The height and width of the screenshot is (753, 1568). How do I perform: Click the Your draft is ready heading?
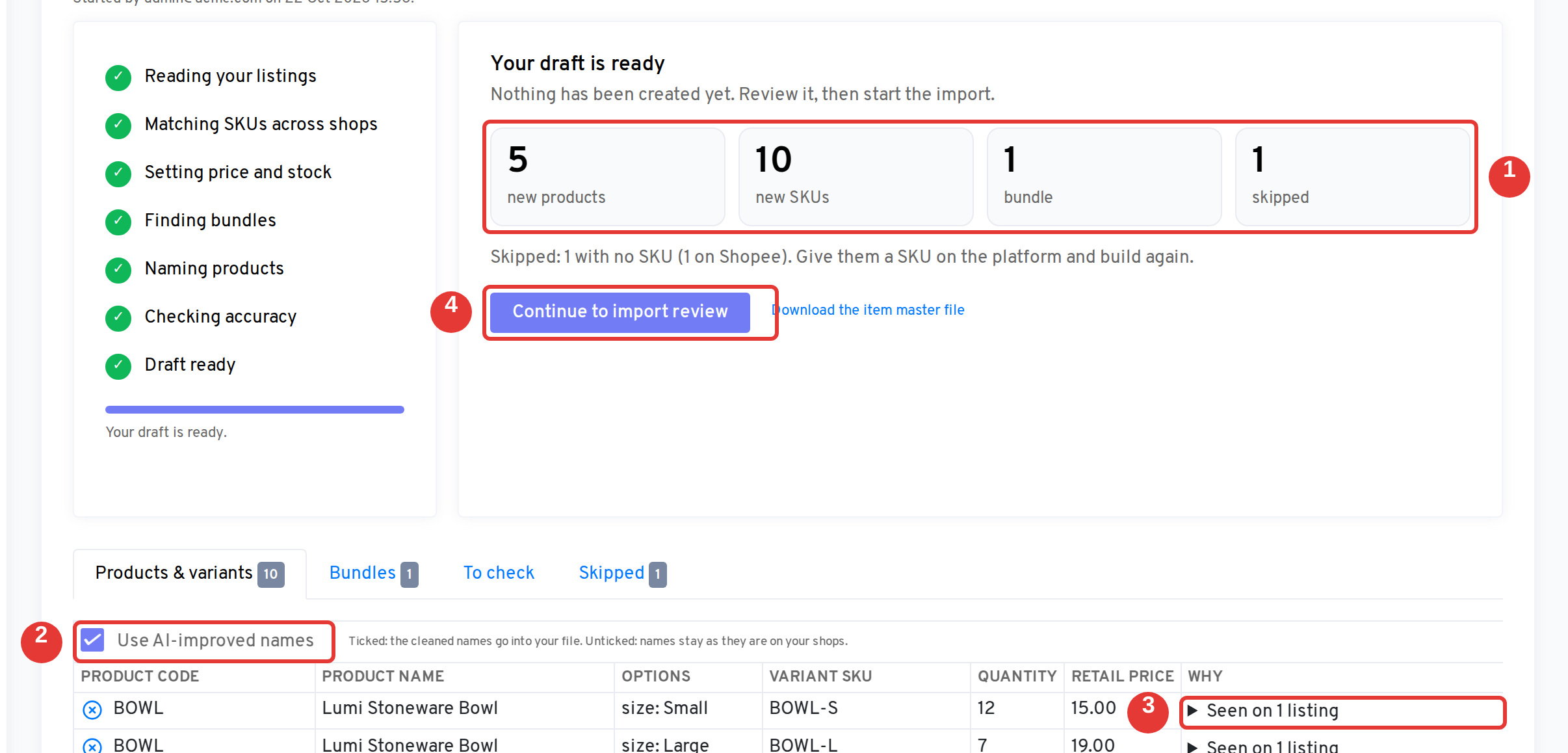[577, 63]
